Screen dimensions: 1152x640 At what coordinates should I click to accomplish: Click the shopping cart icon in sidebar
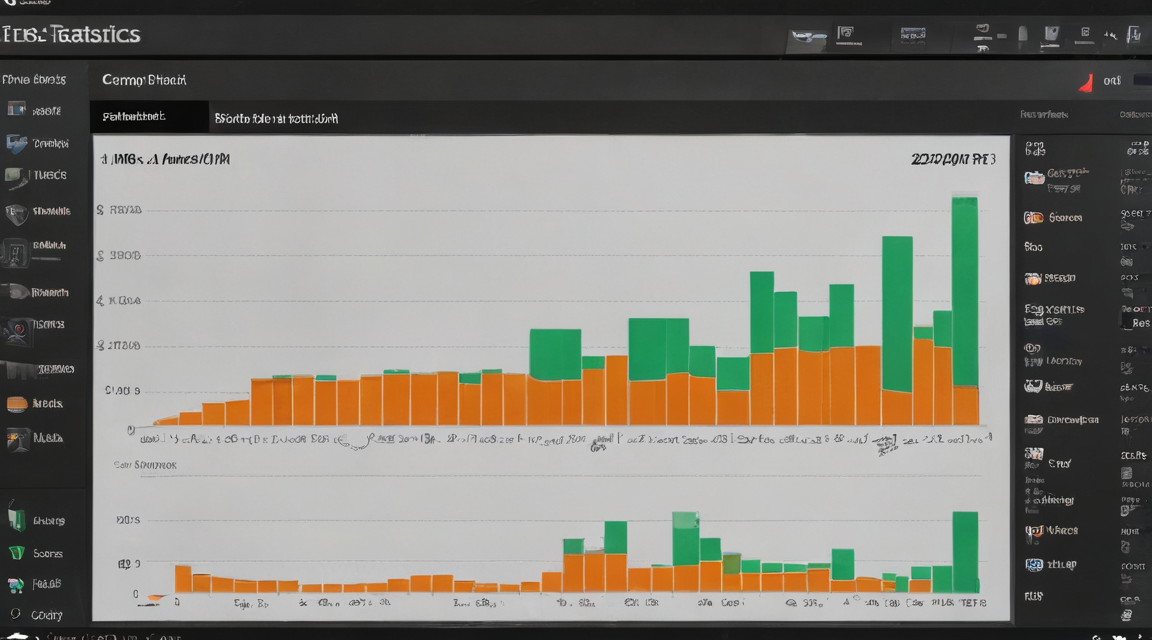pos(15,585)
